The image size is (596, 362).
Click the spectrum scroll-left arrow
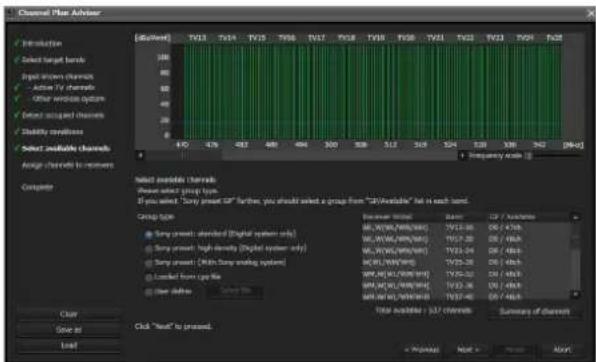coord(140,156)
